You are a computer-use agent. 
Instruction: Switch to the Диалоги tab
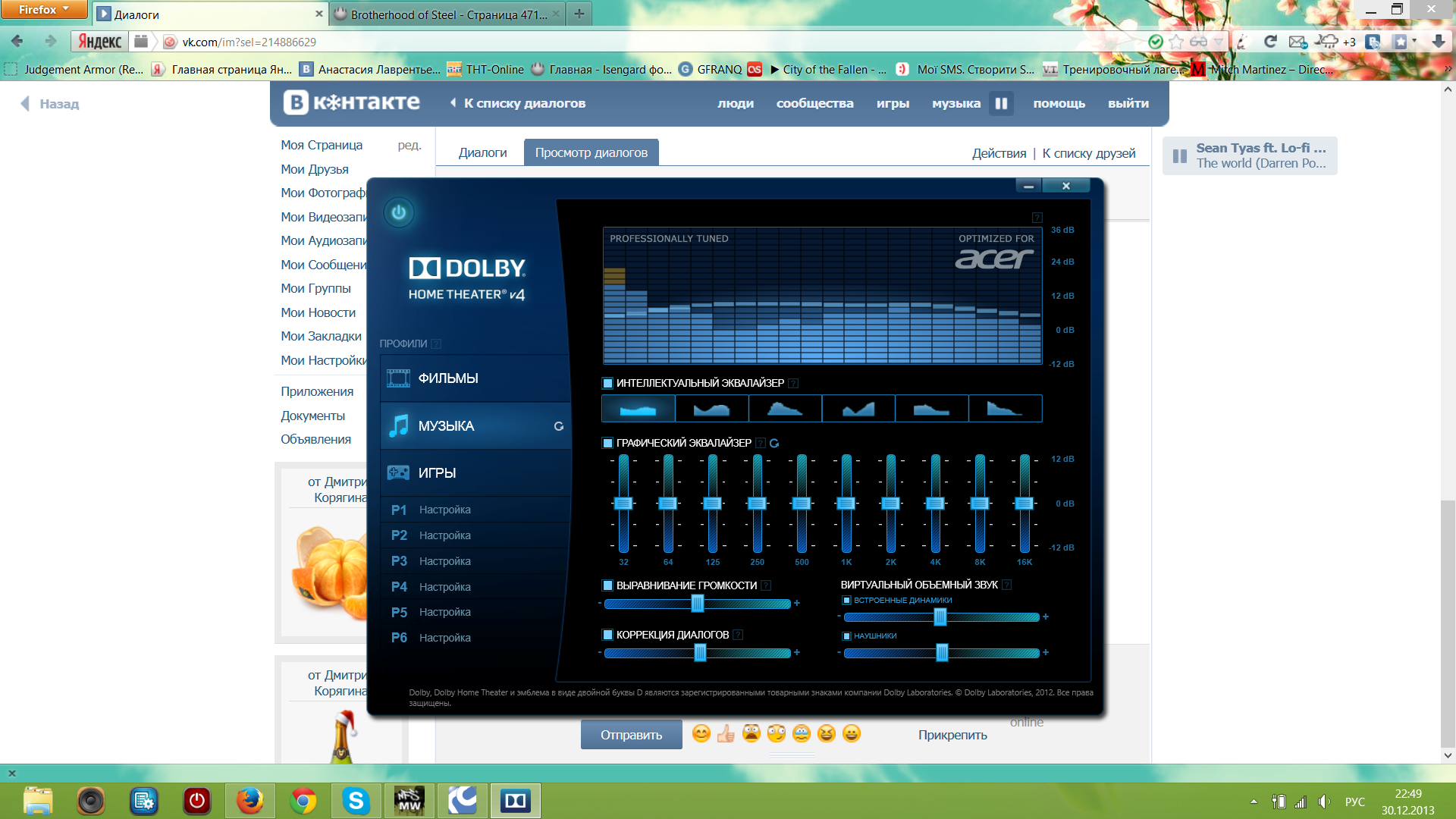coord(482,152)
